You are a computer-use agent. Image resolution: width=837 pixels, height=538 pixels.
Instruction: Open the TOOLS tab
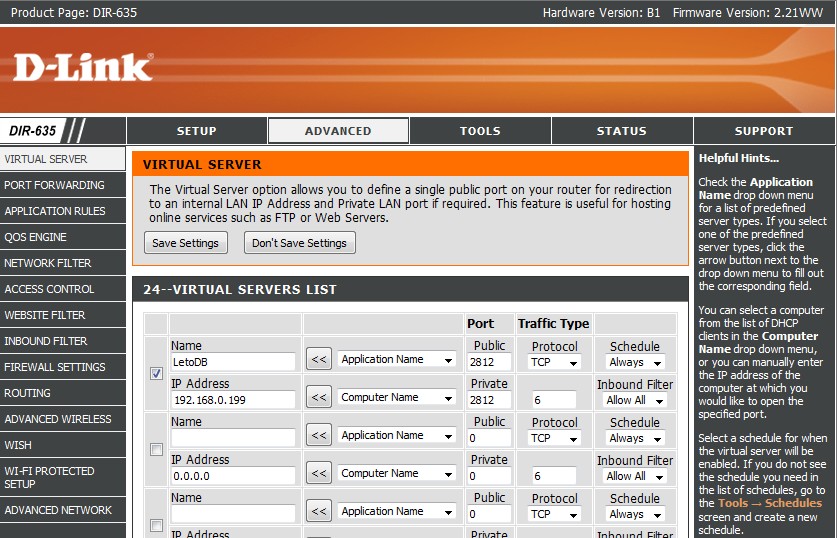480,131
